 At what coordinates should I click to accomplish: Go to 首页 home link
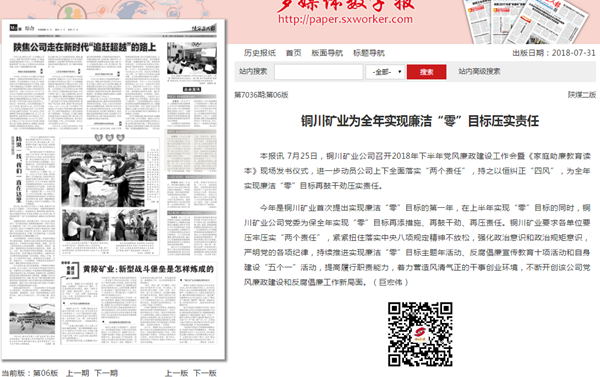point(293,53)
